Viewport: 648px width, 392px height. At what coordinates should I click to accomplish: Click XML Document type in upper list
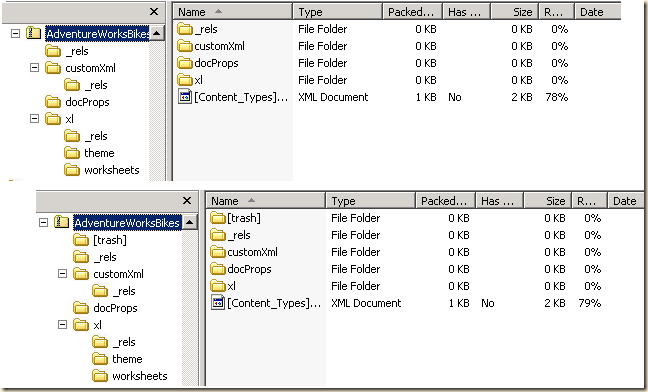(x=333, y=97)
